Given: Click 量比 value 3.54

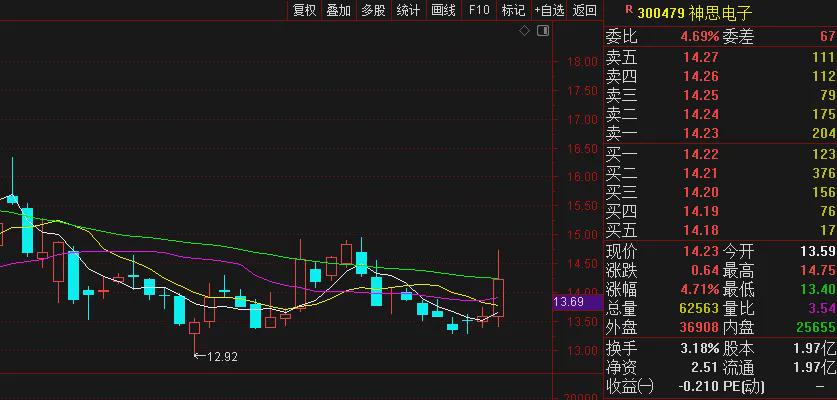Looking at the screenshot, I should [821, 309].
